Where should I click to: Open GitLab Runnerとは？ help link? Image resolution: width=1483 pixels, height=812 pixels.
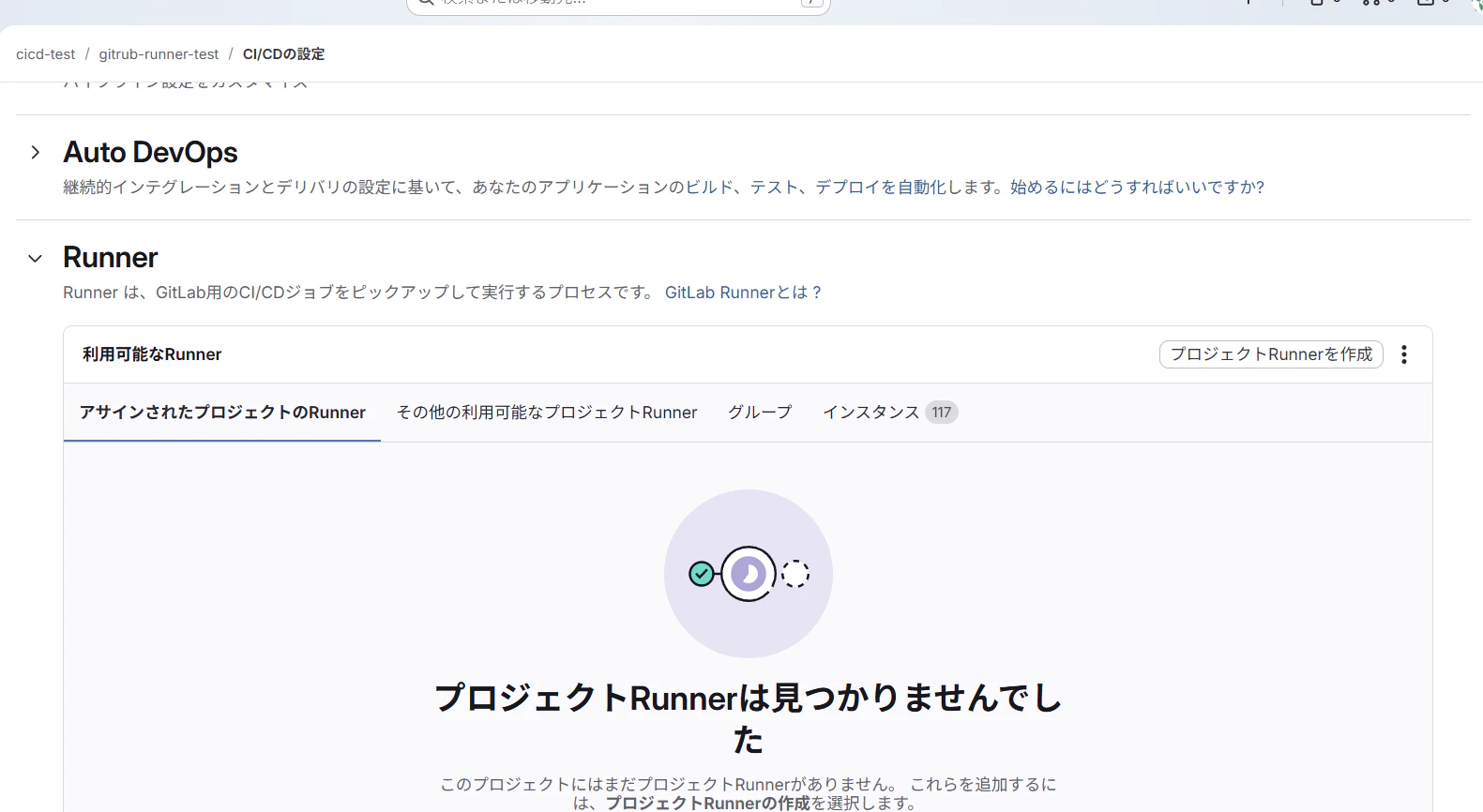pyautogui.click(x=744, y=293)
